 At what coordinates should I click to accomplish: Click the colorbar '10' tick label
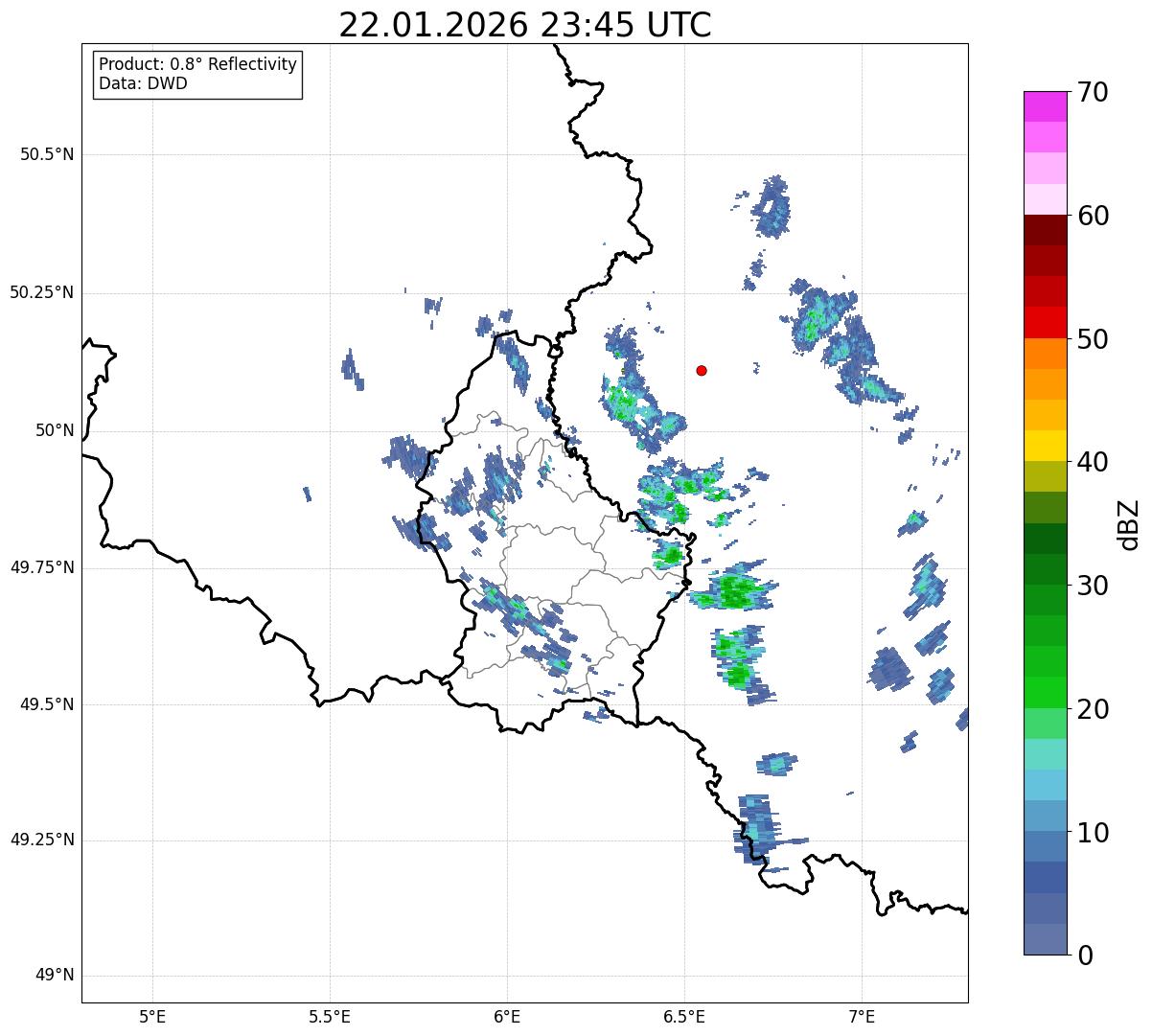(1093, 832)
